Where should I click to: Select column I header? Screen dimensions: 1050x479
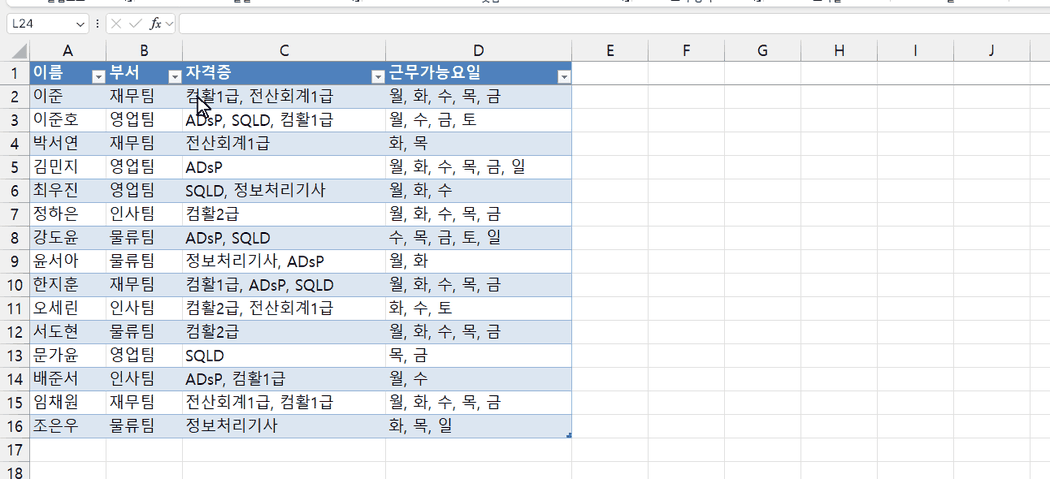point(915,51)
